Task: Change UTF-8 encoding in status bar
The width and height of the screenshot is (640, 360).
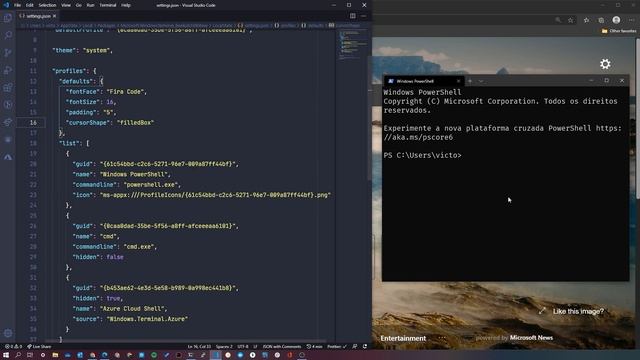Action: pyautogui.click(x=243, y=347)
